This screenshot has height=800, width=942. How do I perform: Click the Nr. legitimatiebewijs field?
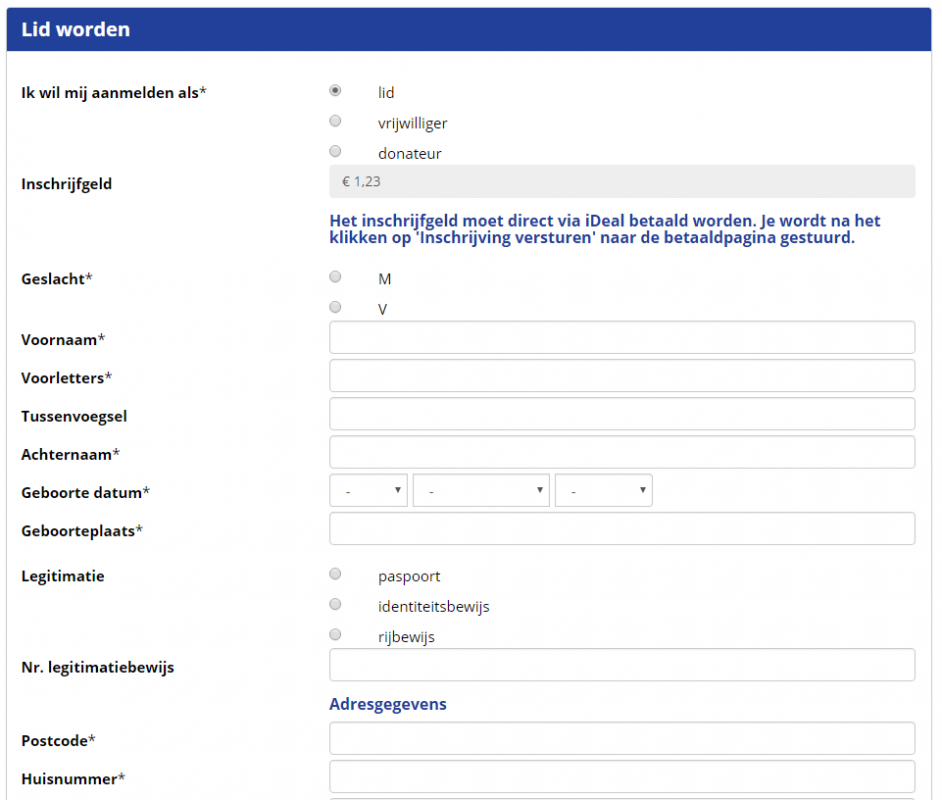click(621, 665)
